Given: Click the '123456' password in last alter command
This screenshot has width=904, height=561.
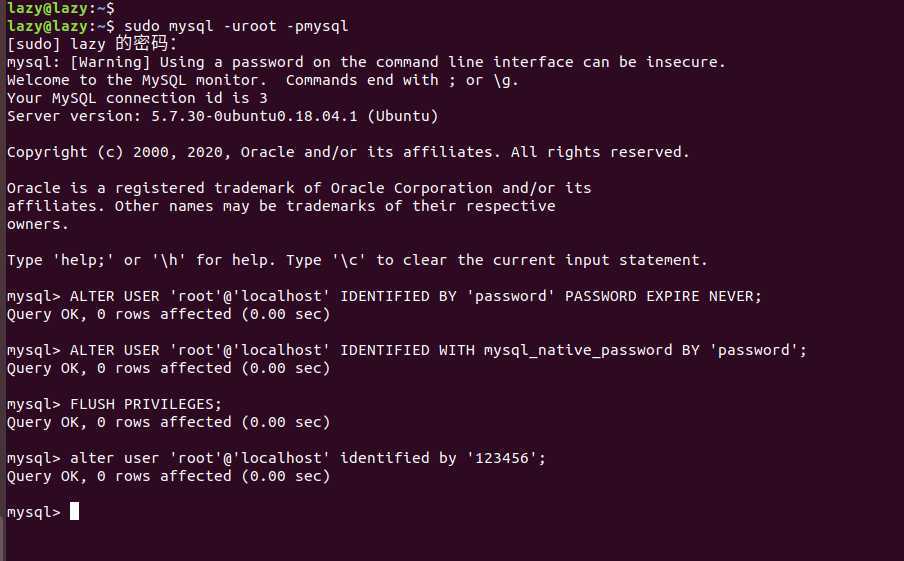Looking at the screenshot, I should [x=502, y=458].
